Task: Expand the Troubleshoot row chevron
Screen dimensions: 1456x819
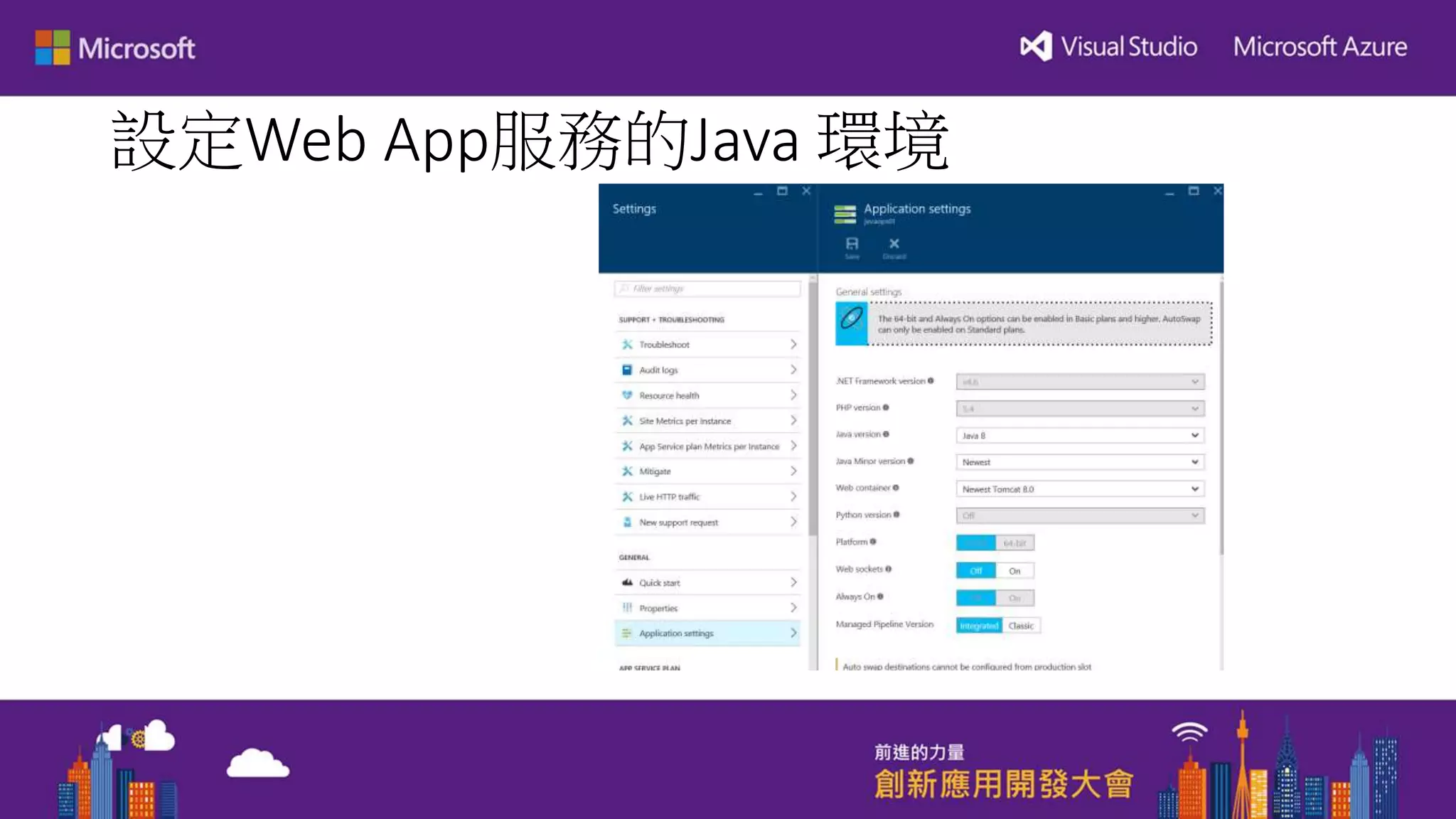Action: pyautogui.click(x=793, y=344)
